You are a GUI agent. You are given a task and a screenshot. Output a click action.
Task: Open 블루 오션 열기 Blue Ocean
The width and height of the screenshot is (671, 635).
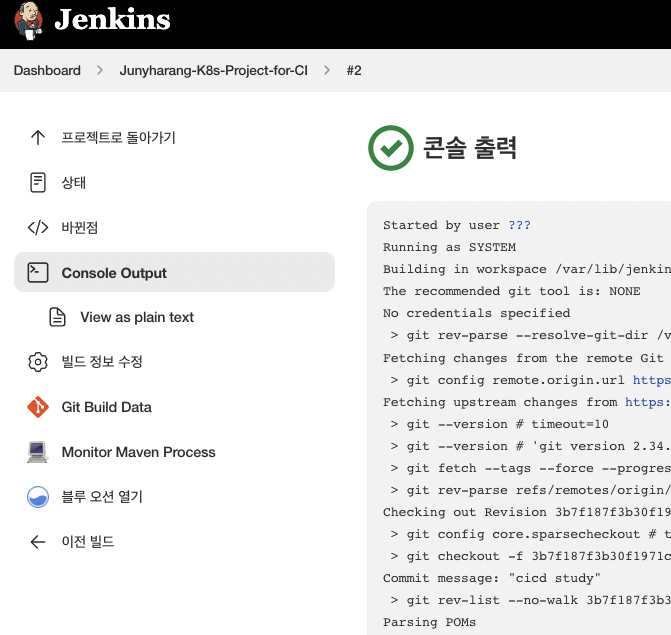(x=102, y=496)
